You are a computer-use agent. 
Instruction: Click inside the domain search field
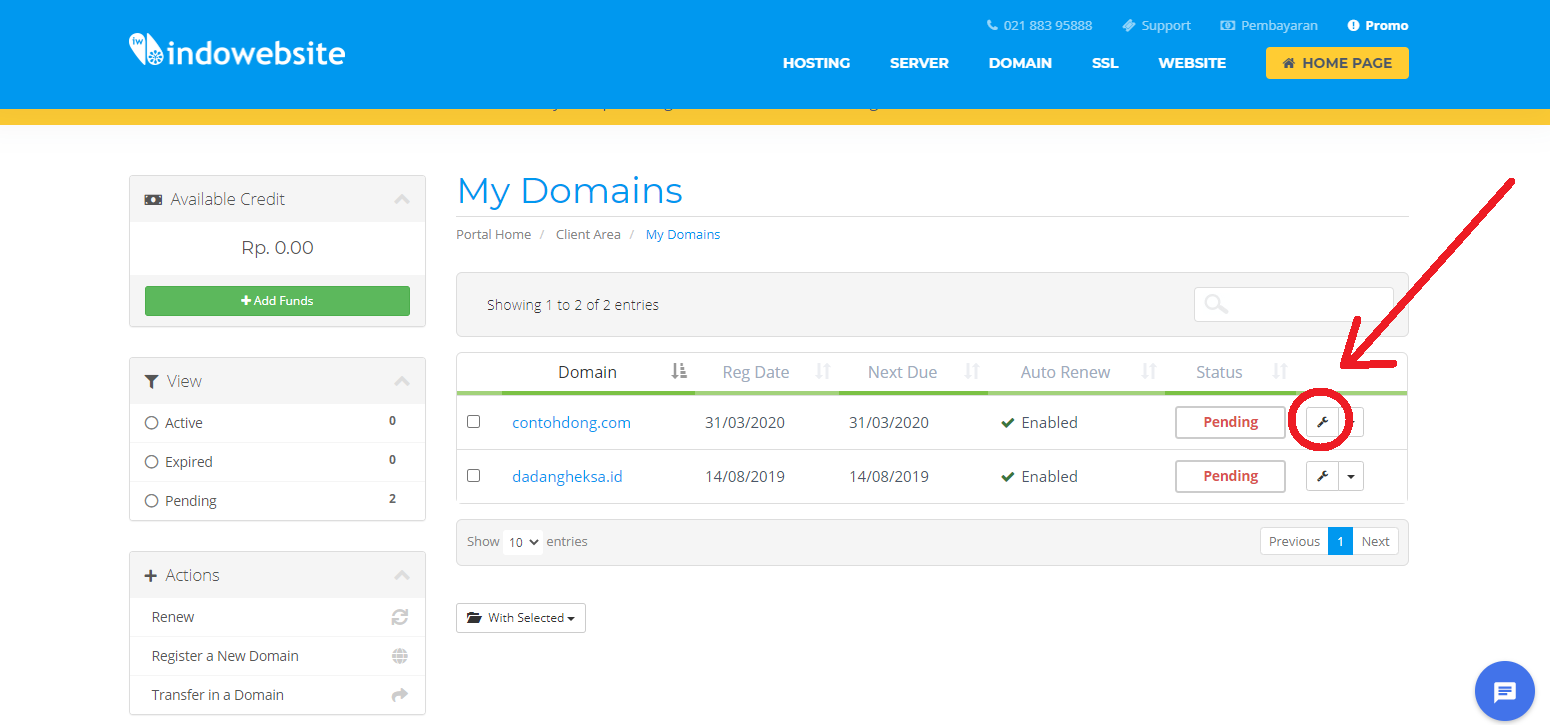pyautogui.click(x=1293, y=304)
